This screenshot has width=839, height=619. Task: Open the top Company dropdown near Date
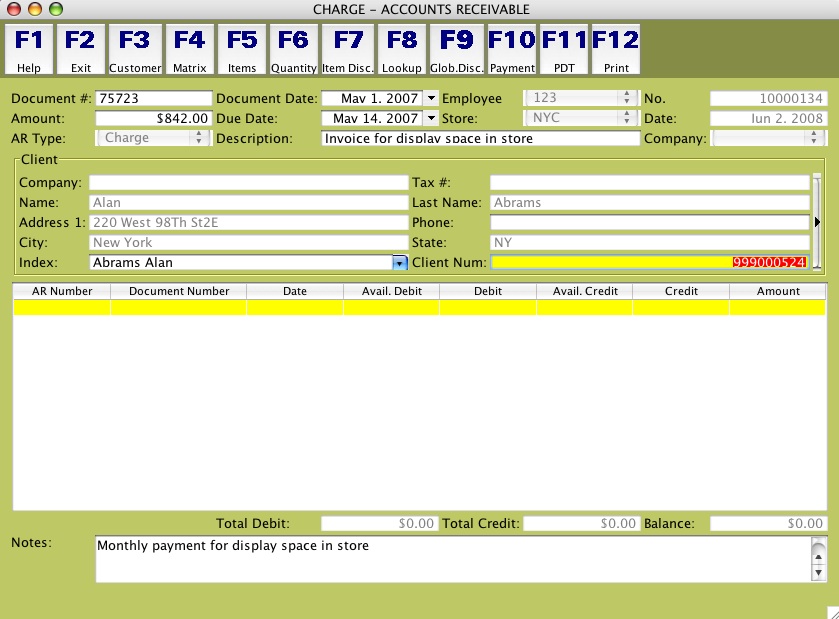768,138
